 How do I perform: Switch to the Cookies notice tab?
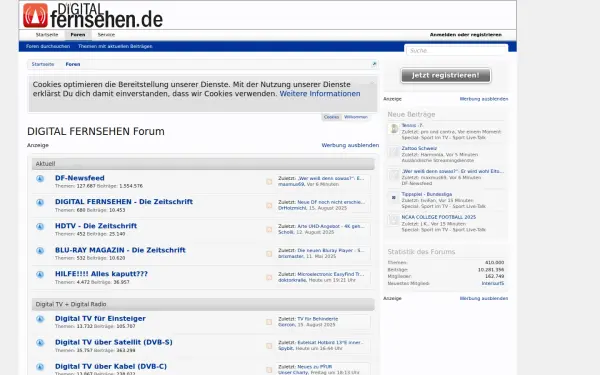(x=331, y=117)
